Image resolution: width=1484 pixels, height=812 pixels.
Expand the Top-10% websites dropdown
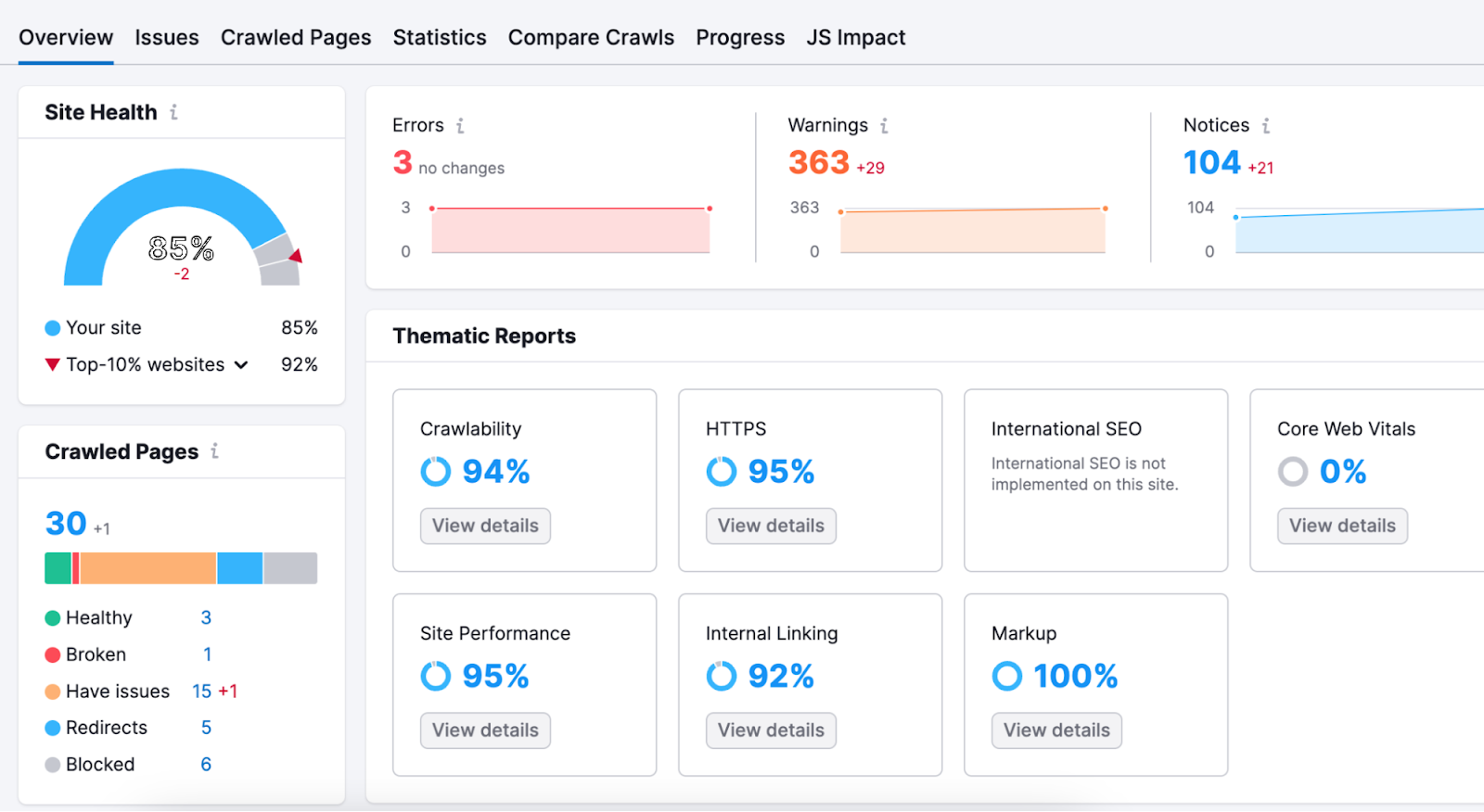pyautogui.click(x=241, y=365)
